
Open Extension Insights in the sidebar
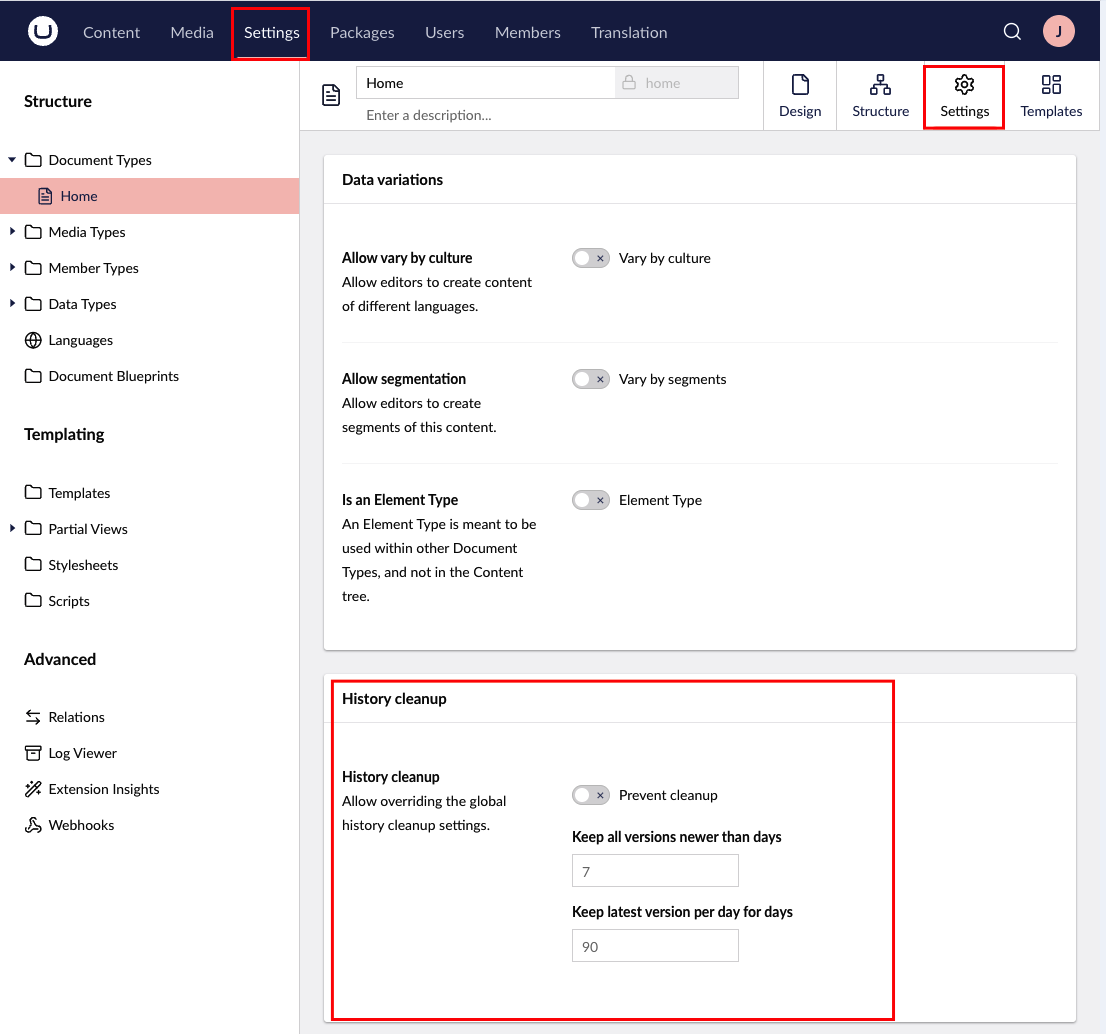pyautogui.click(x=101, y=789)
